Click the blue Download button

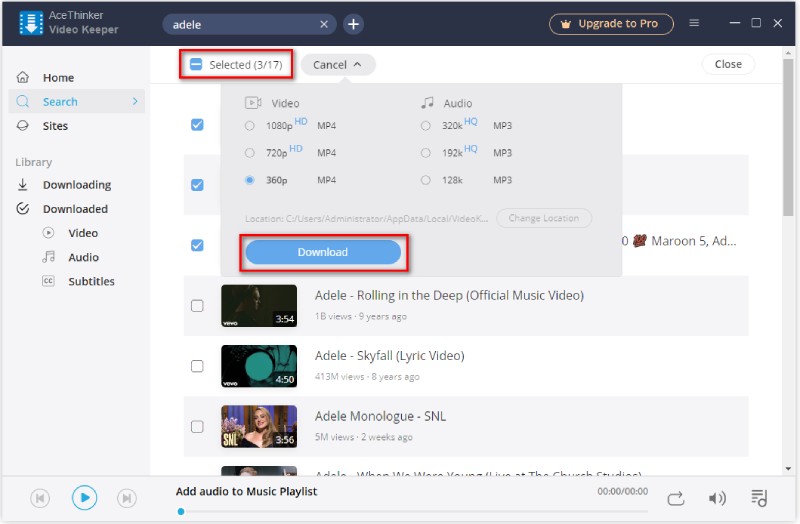tap(323, 252)
